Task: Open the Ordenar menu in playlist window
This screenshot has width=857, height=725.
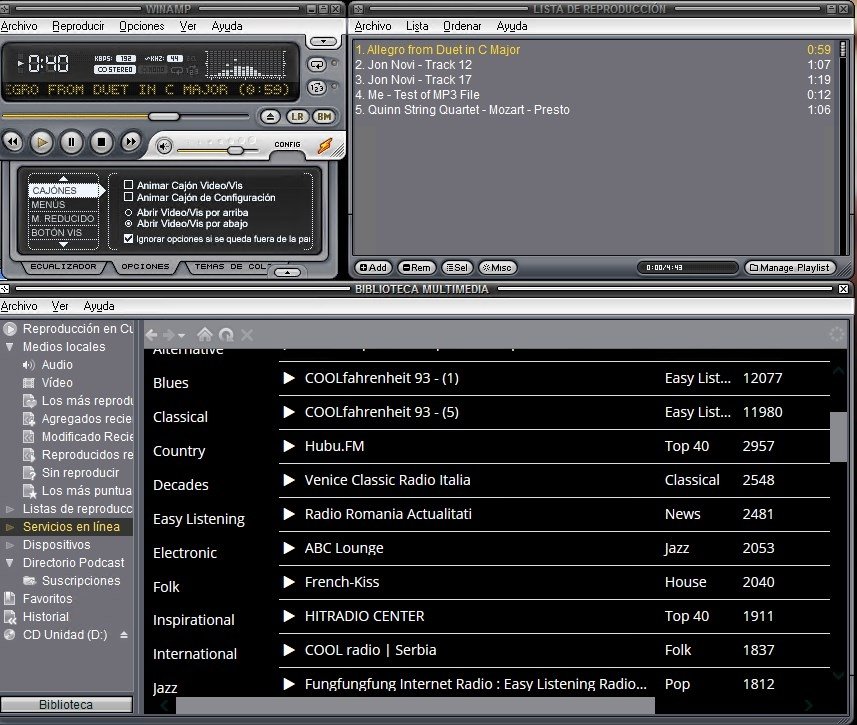Action: (462, 26)
